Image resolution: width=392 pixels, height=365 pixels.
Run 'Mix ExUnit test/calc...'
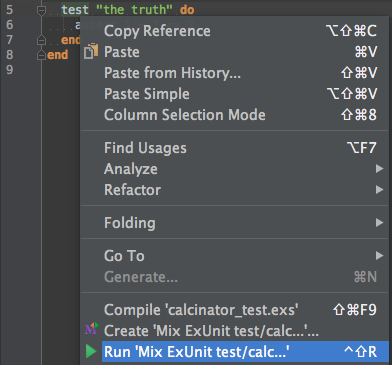[235, 352]
